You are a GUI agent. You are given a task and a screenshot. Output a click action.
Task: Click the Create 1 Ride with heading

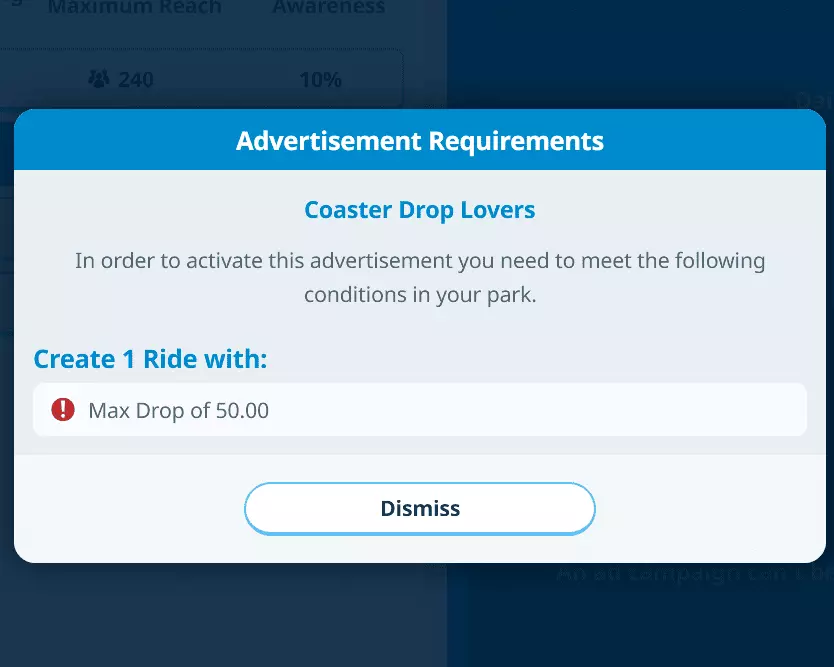[x=150, y=359]
